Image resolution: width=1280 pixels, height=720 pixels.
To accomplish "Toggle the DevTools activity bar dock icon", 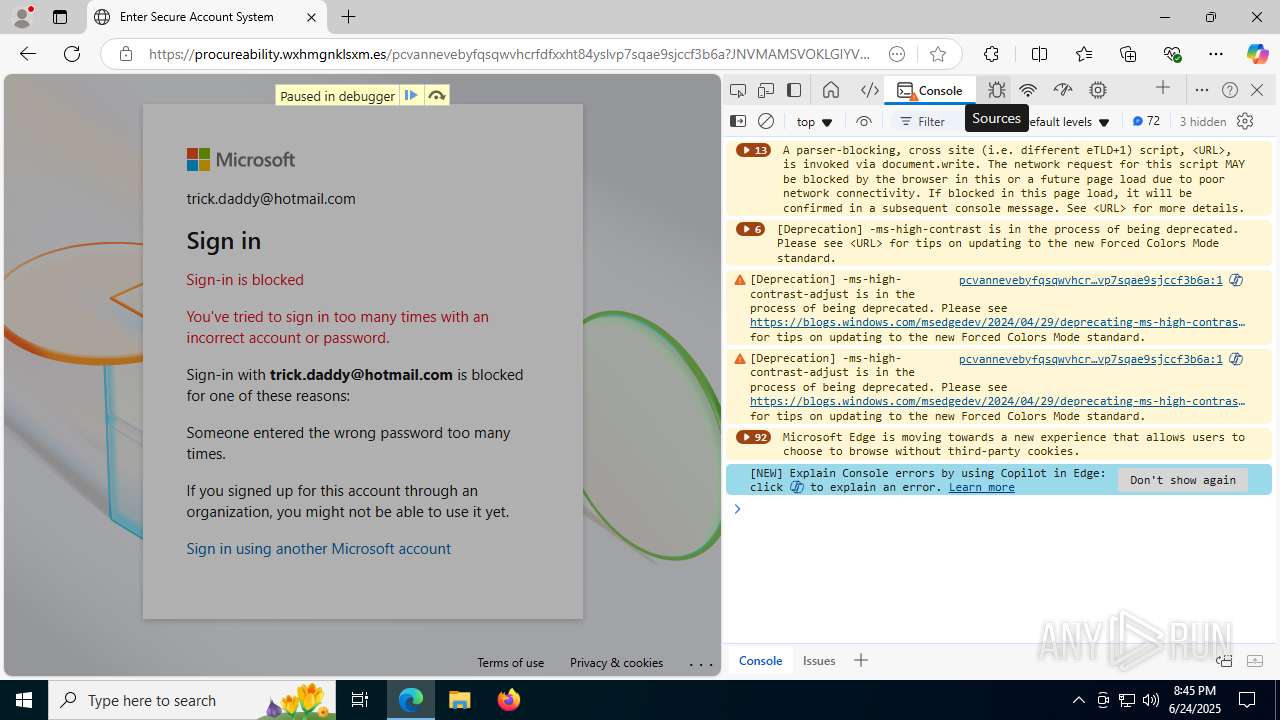I will tap(794, 90).
